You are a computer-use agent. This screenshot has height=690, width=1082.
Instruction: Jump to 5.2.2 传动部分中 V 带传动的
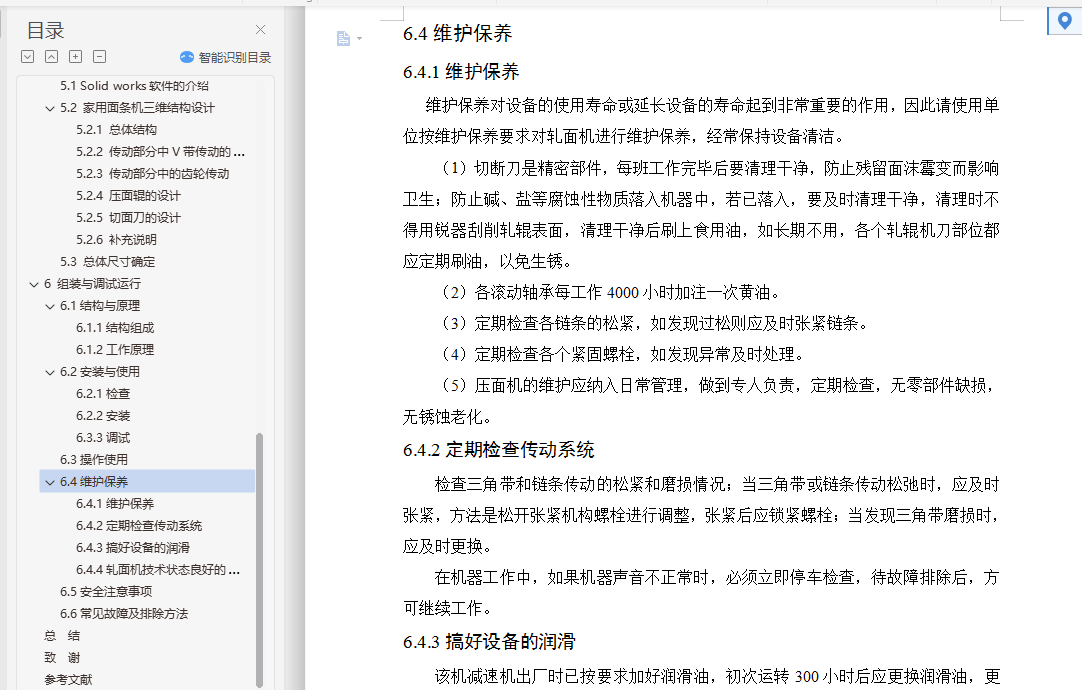click(160, 152)
